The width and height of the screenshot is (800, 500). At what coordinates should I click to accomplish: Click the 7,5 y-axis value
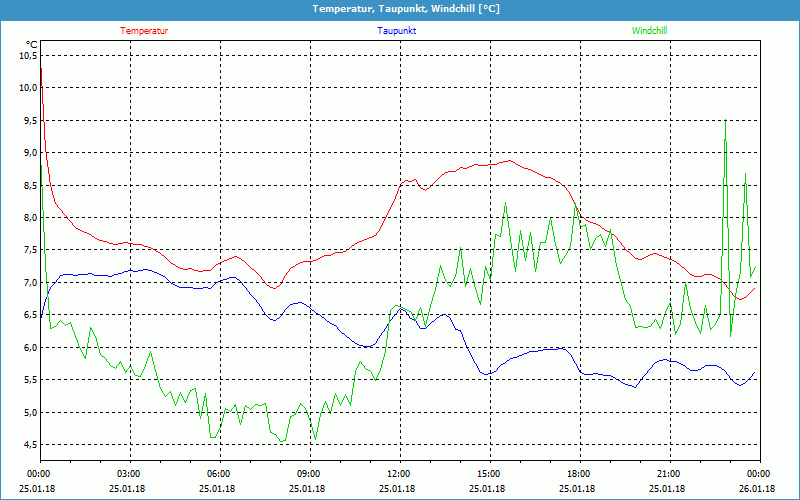[30, 250]
